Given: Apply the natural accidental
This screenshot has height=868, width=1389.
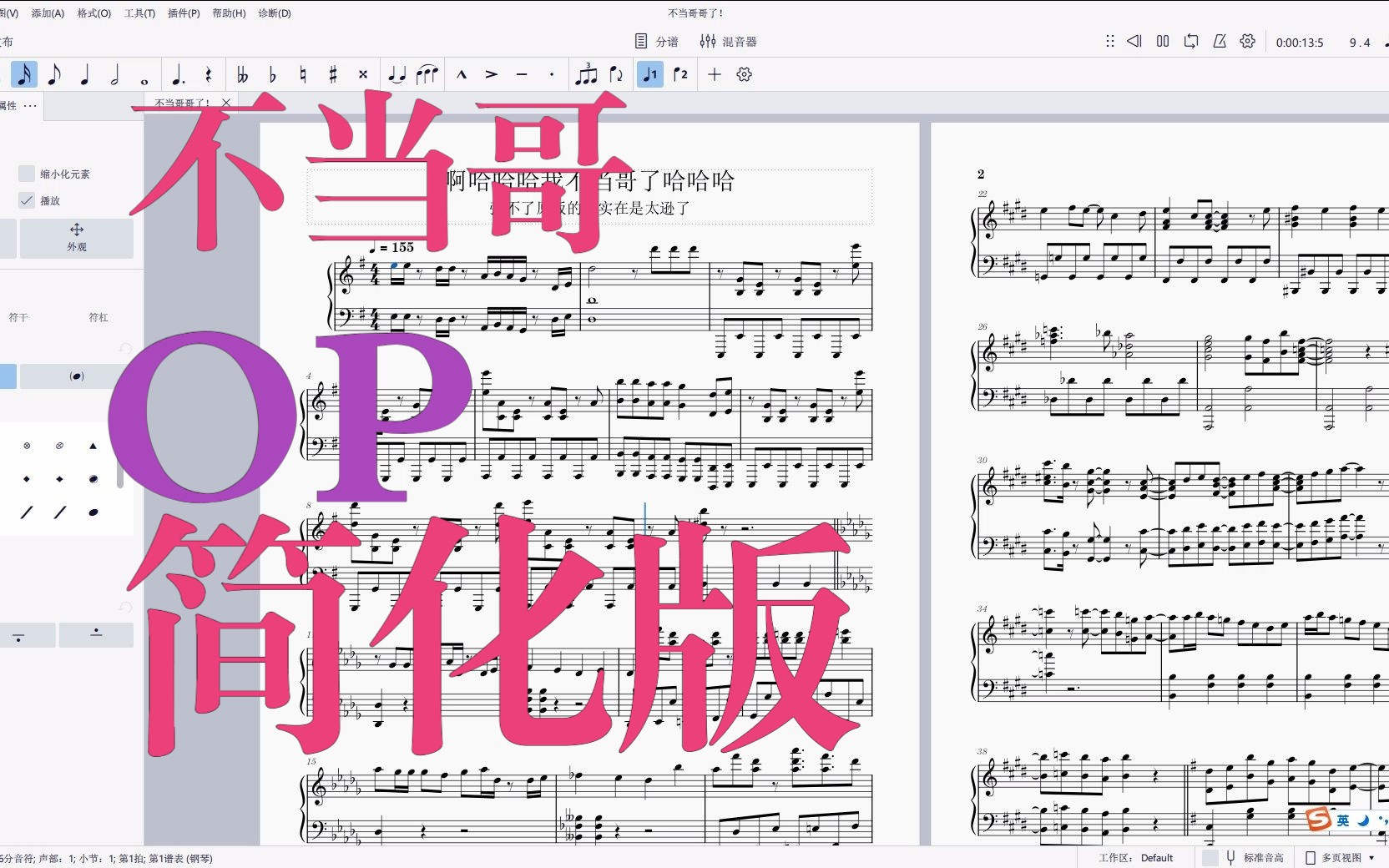Looking at the screenshot, I should click(302, 74).
